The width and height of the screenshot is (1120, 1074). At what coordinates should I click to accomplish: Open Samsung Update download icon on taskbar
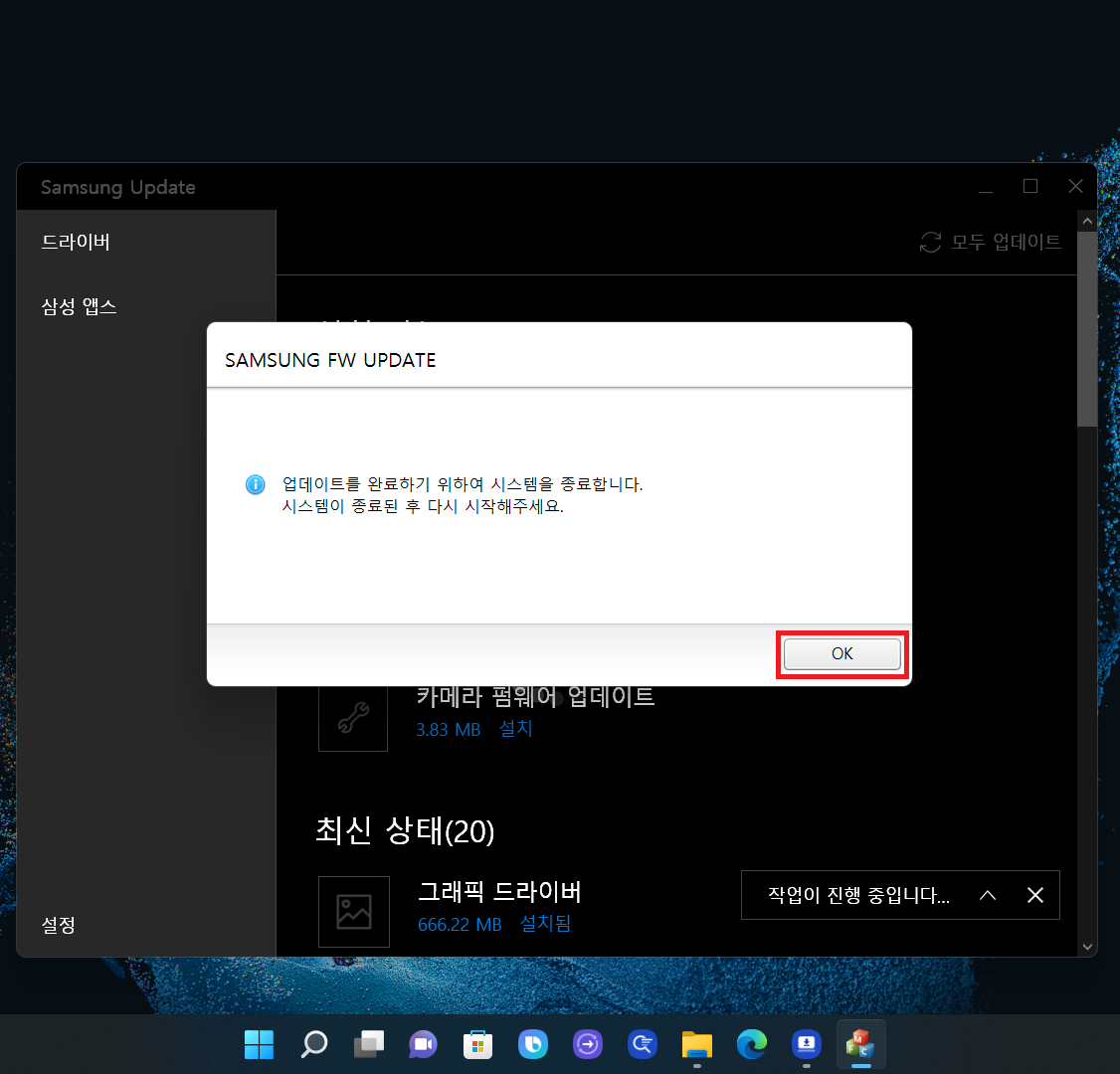click(807, 1045)
